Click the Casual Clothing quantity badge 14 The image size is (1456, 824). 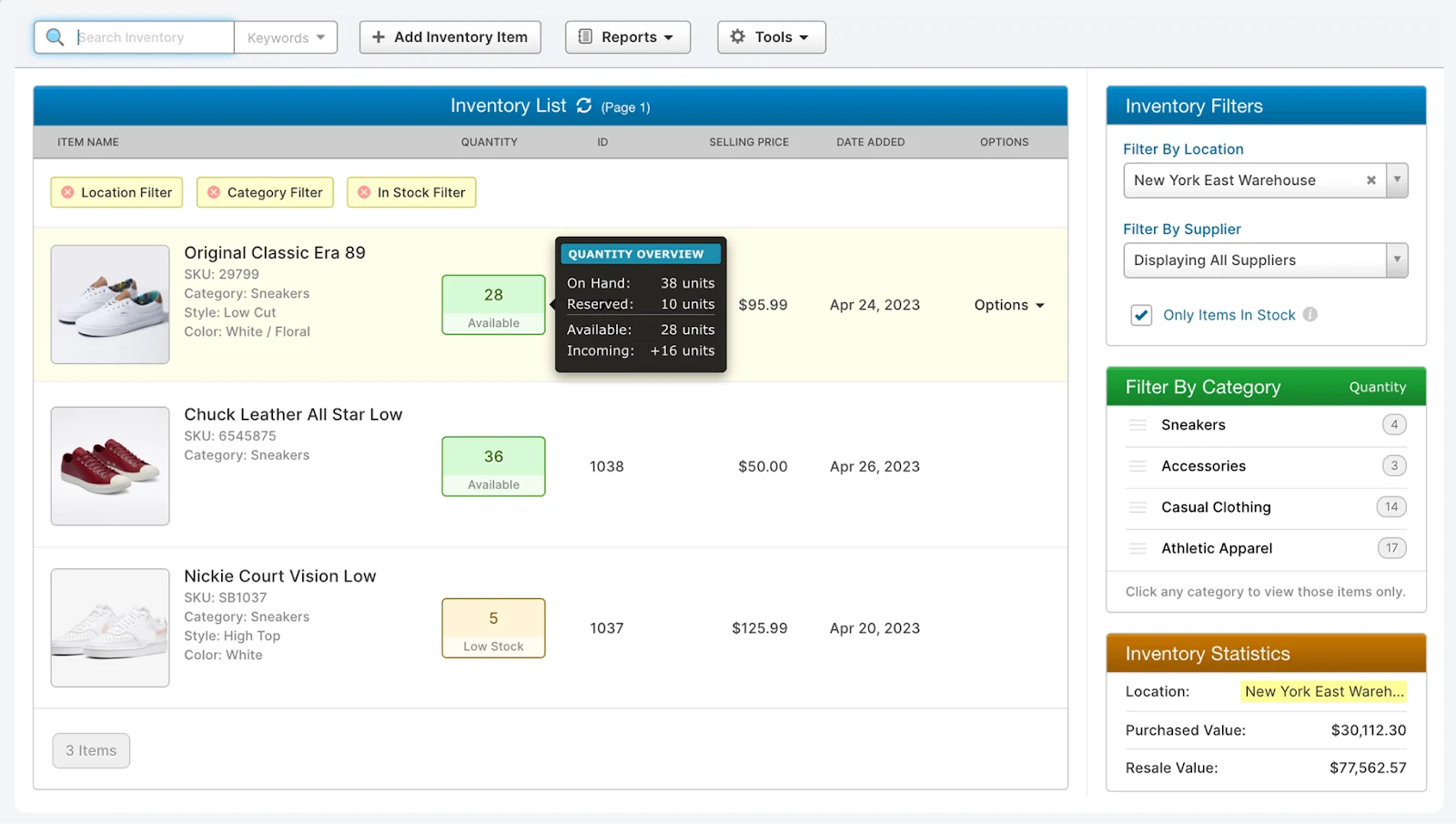pyautogui.click(x=1391, y=507)
